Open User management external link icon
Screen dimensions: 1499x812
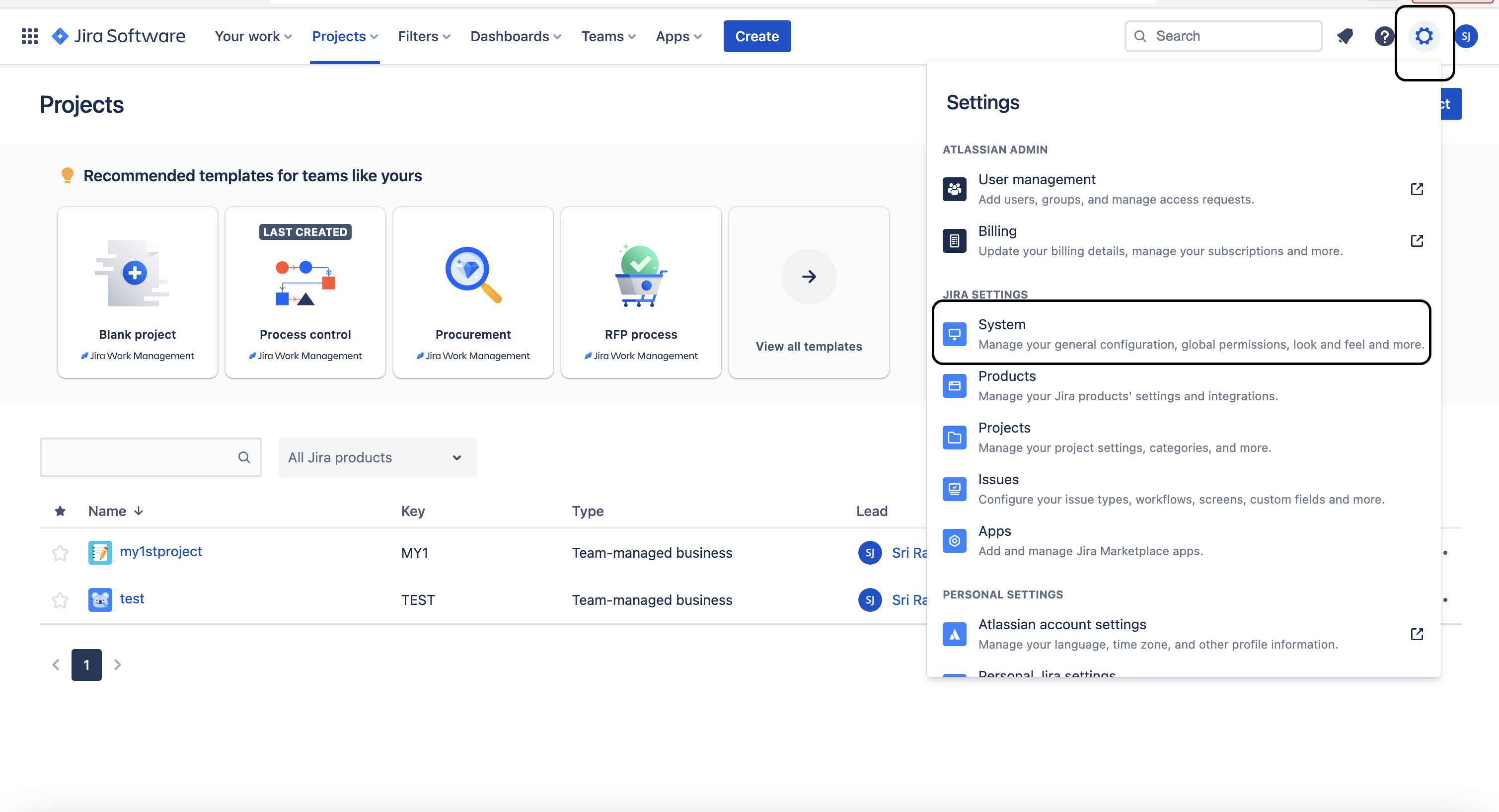(x=1417, y=189)
